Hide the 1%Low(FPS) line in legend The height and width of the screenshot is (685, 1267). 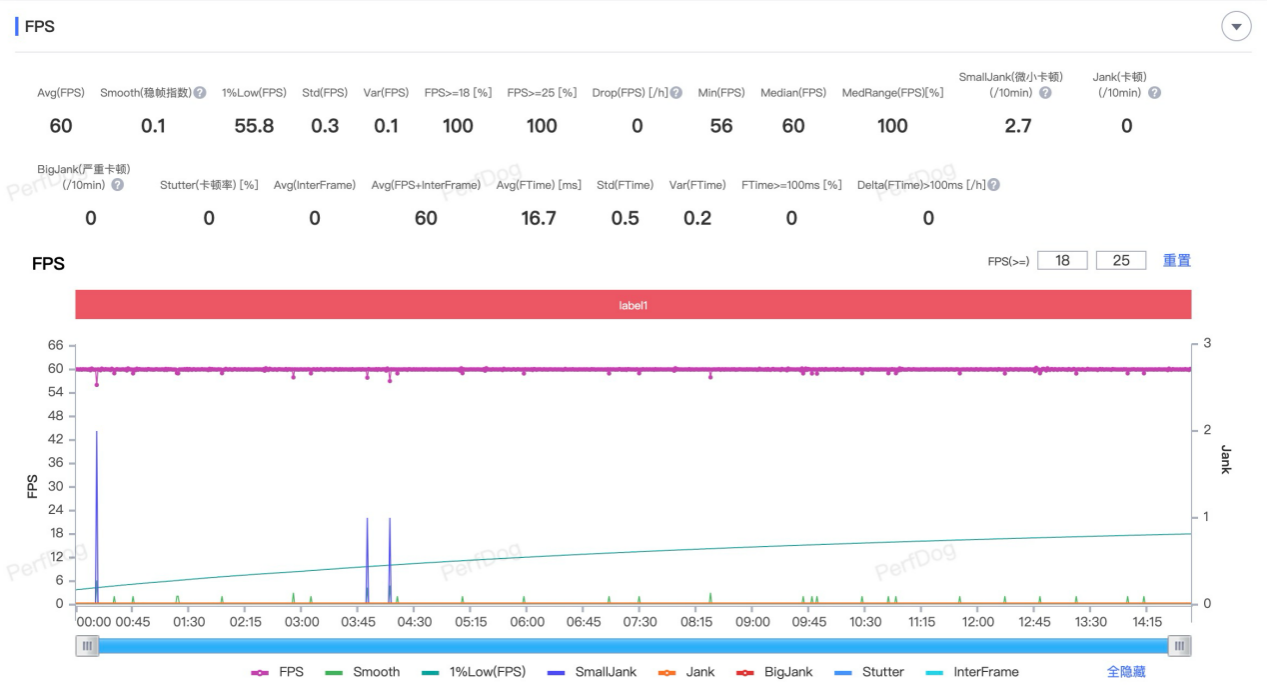[473, 672]
